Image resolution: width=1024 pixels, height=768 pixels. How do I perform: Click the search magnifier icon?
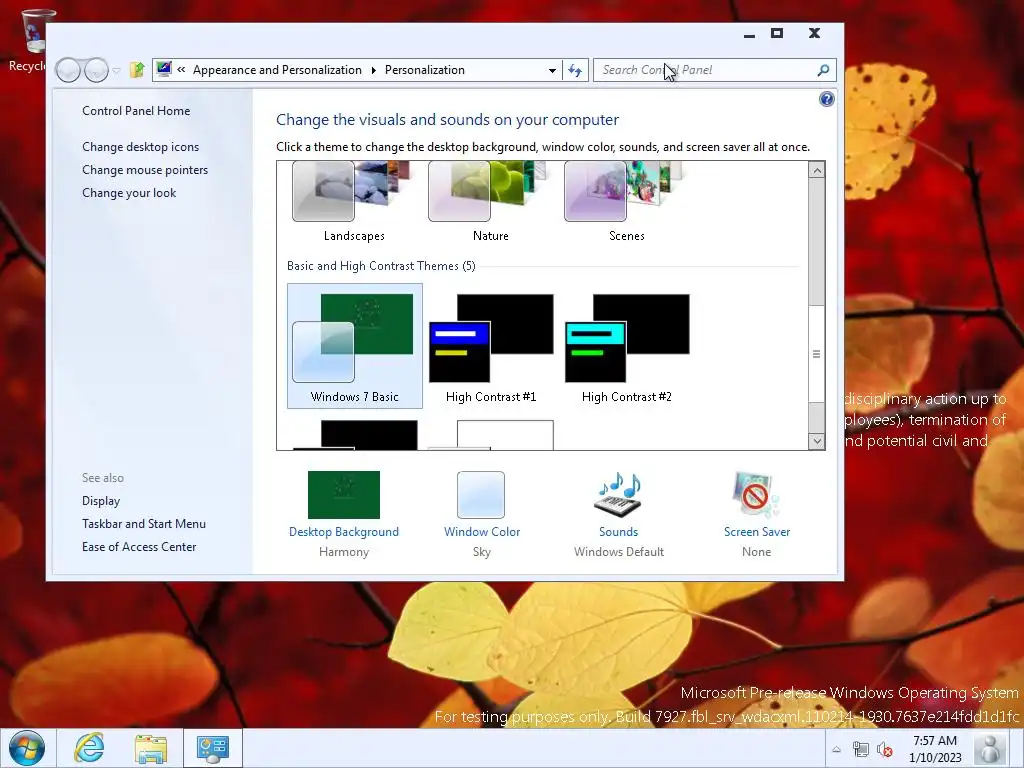pos(824,70)
